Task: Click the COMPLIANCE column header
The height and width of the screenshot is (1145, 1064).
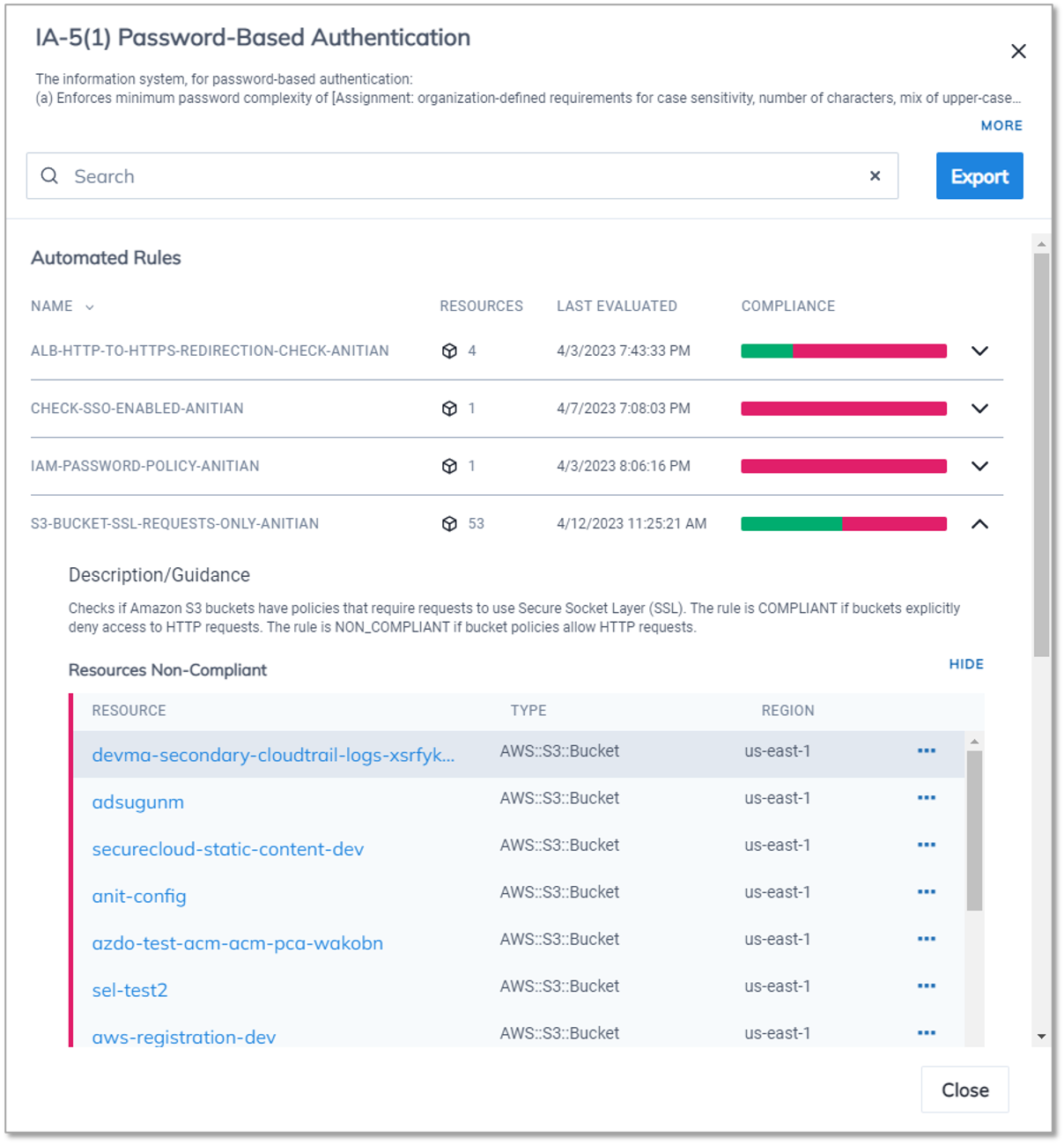Action: tap(787, 307)
